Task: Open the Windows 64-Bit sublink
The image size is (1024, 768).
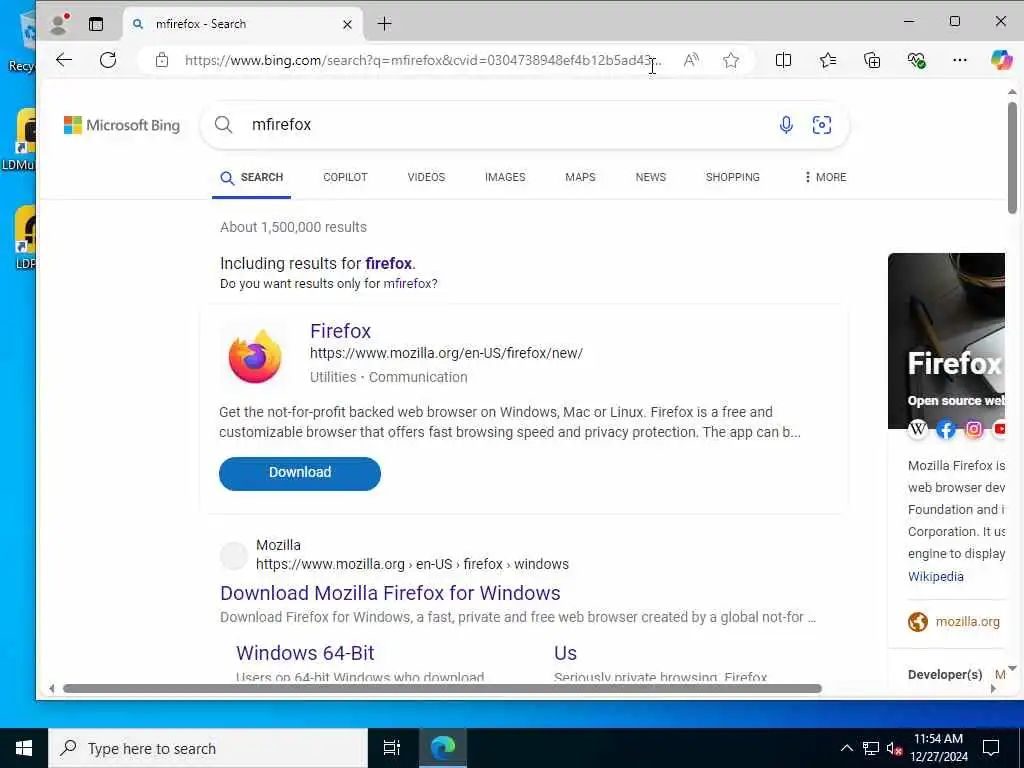Action: [x=305, y=653]
